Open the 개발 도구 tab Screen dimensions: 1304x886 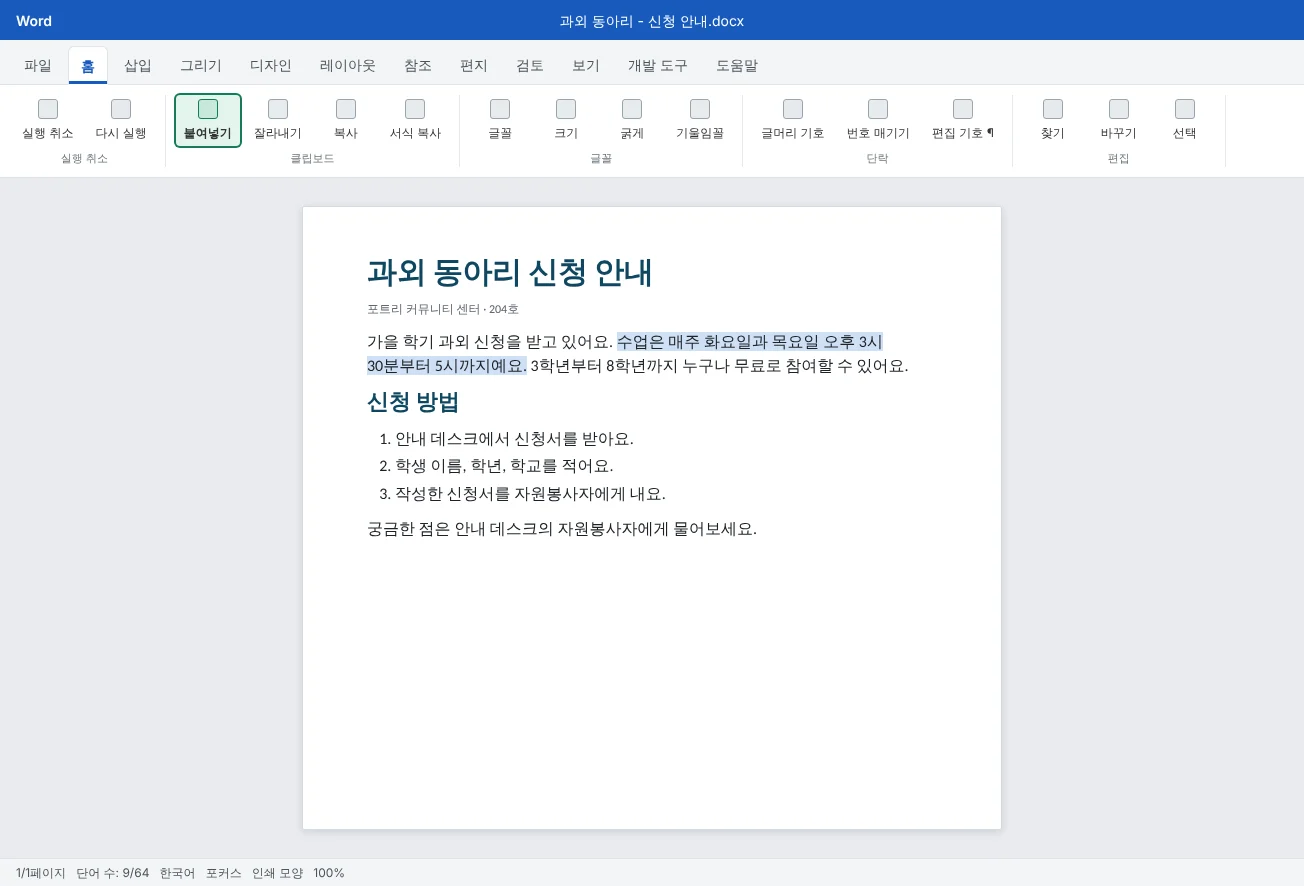[x=658, y=66]
